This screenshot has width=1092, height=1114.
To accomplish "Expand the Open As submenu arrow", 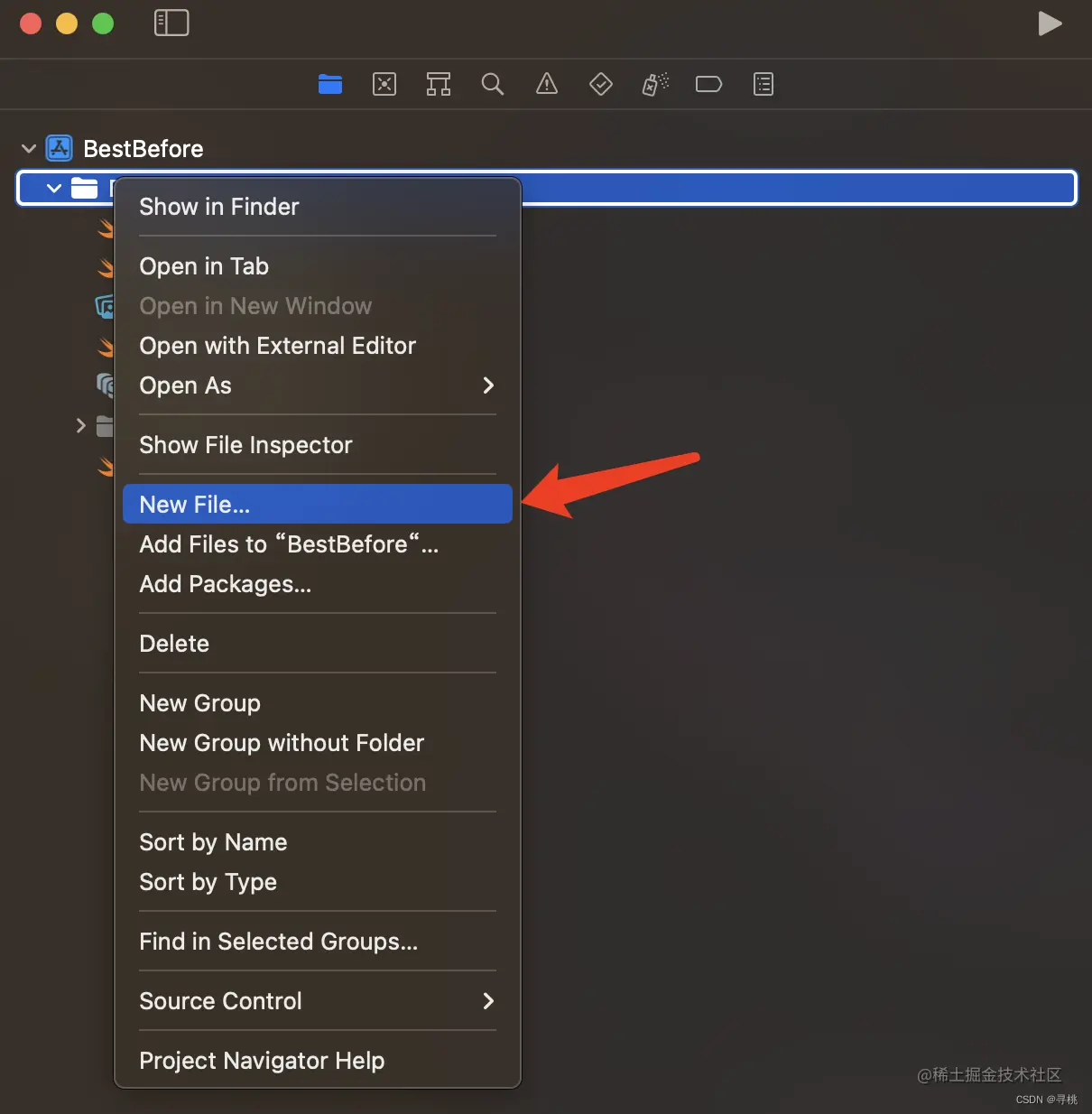I will 488,385.
